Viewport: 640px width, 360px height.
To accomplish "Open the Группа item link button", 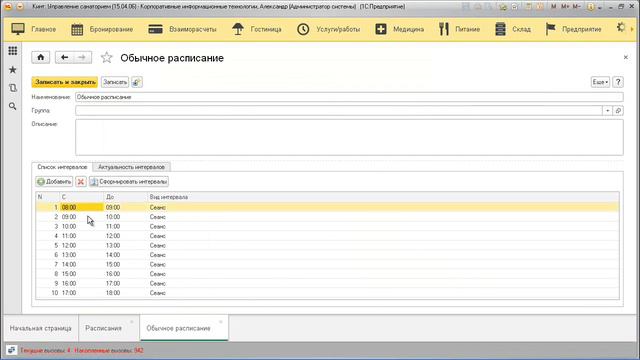I will tap(618, 111).
